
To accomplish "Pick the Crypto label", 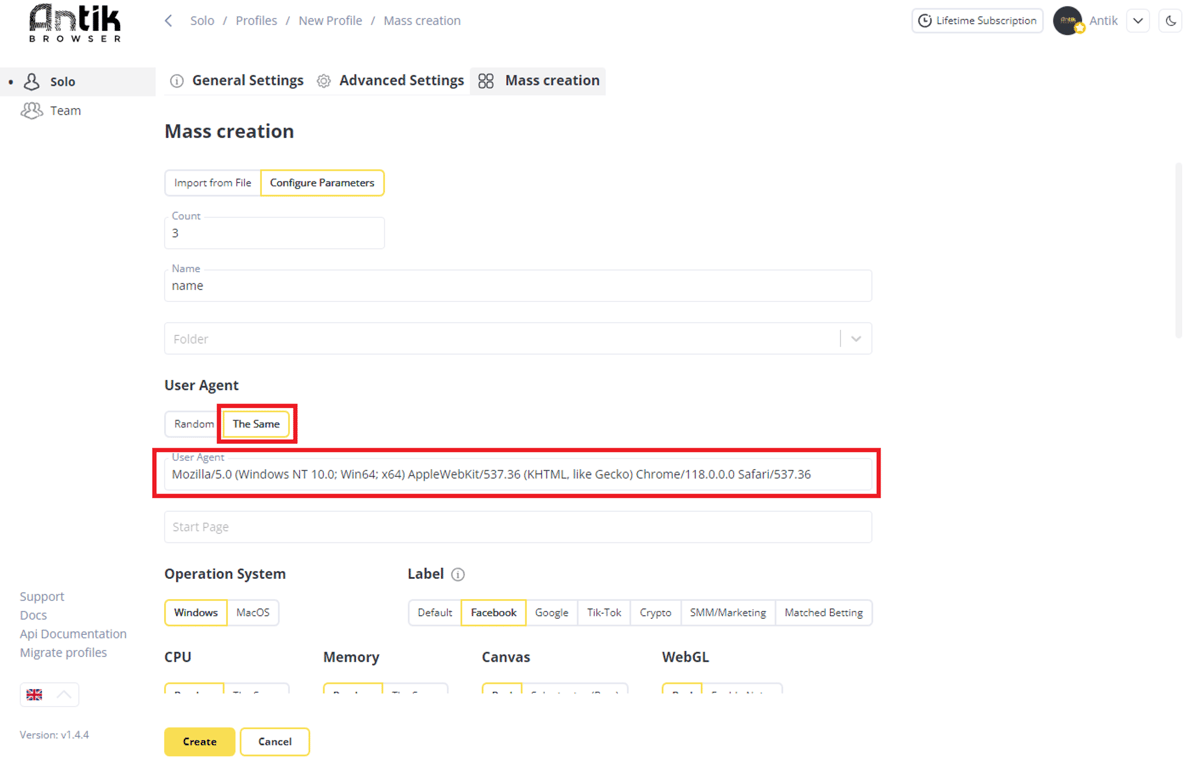I will 656,613.
